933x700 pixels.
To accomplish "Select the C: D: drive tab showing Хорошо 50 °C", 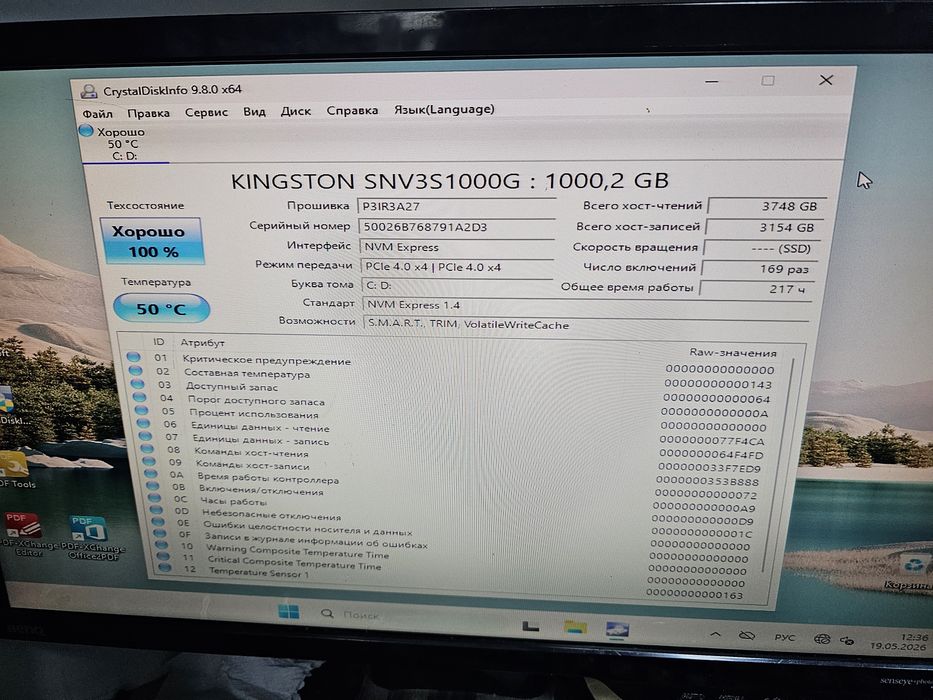I will coord(124,143).
